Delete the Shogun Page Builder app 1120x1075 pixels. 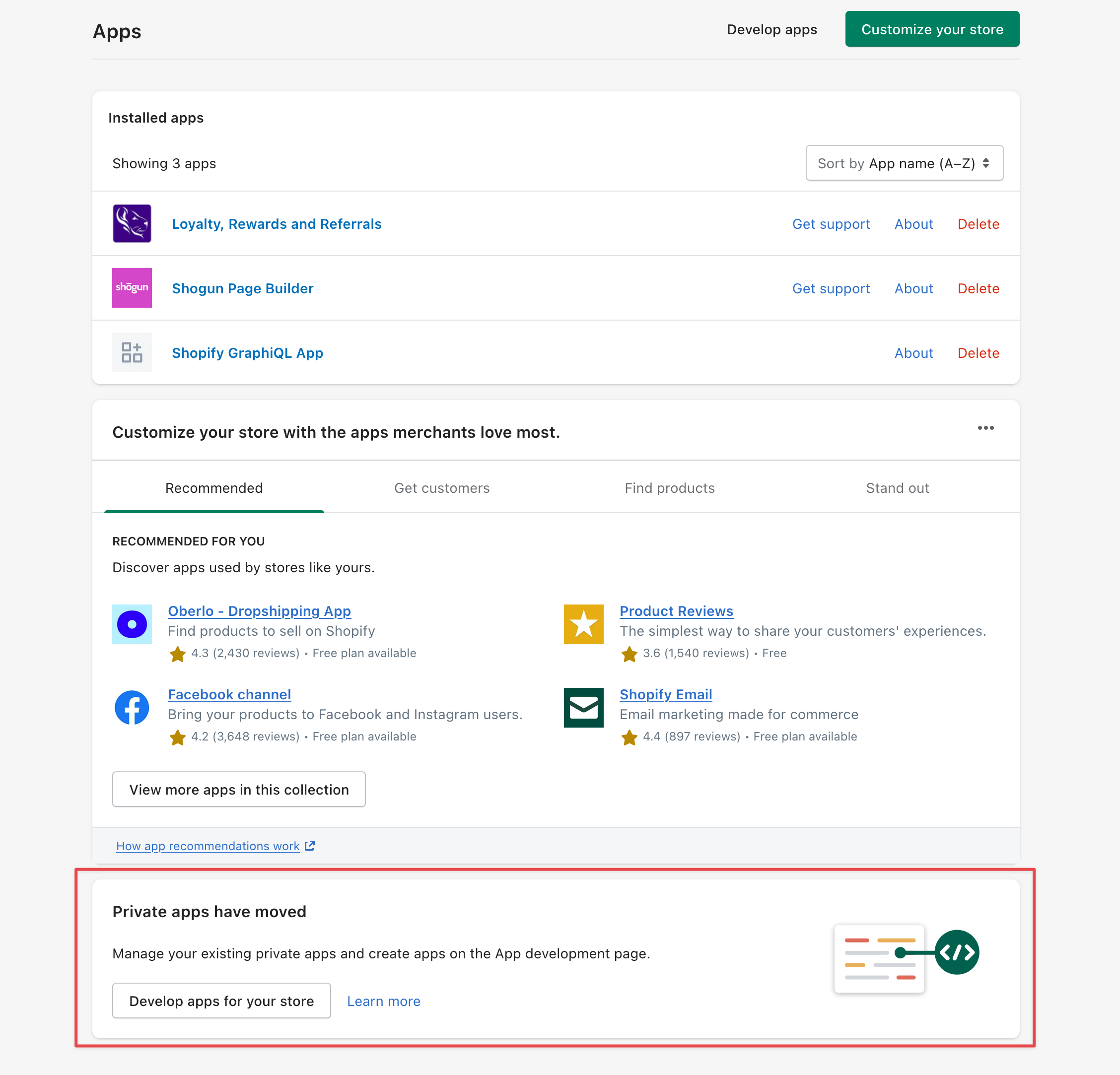click(978, 288)
